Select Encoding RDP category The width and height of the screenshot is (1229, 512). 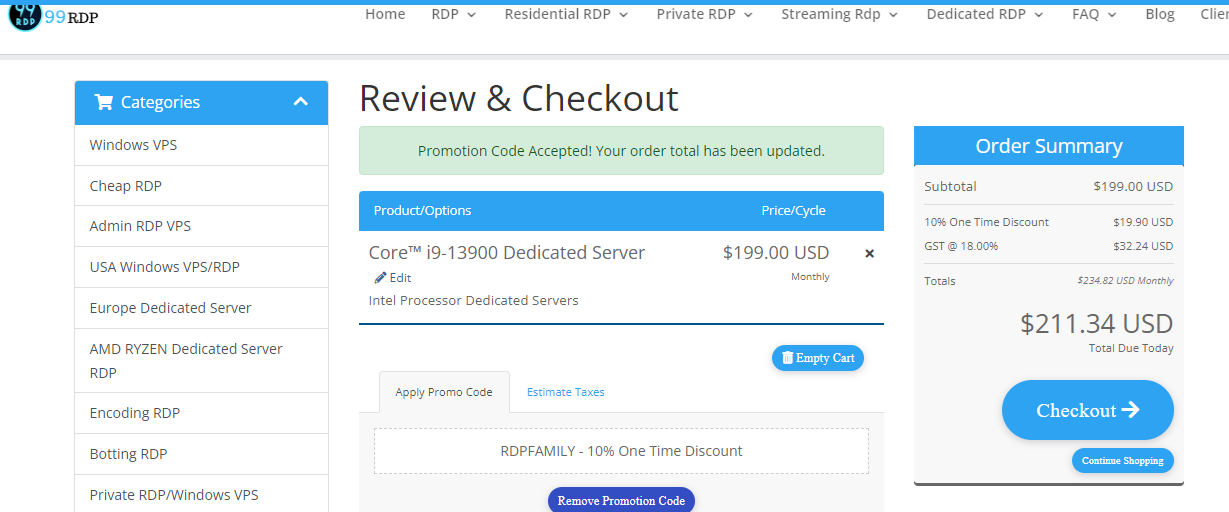pyautogui.click(x=201, y=413)
